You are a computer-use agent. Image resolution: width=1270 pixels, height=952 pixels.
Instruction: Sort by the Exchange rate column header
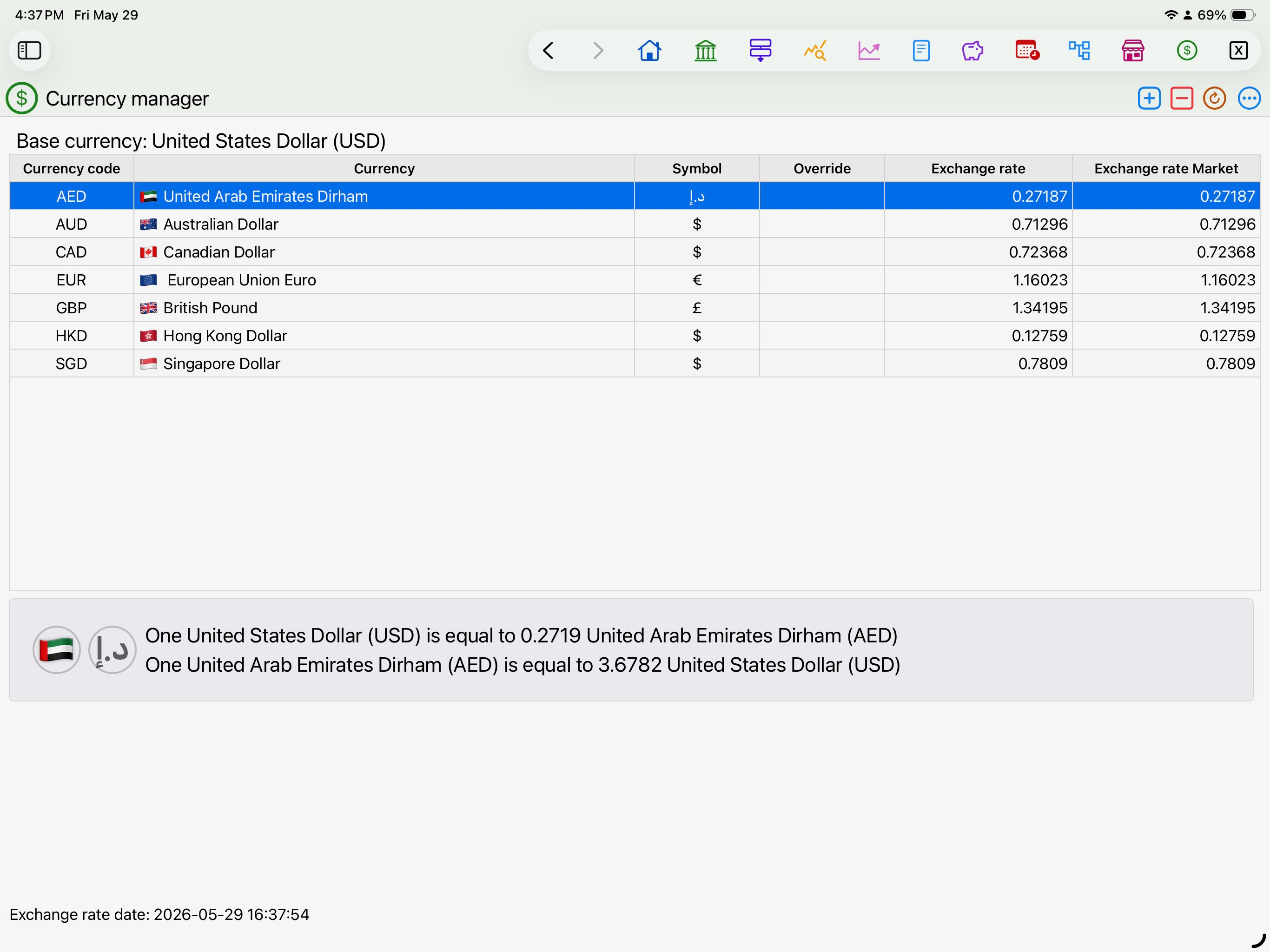coord(978,169)
